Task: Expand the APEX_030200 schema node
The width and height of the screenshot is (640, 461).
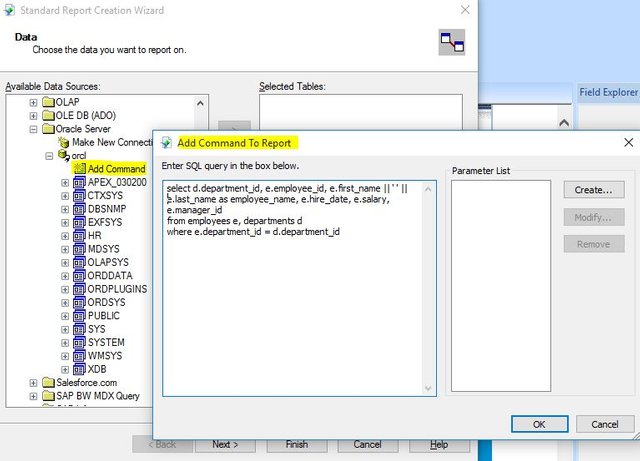Action: pyautogui.click(x=65, y=183)
